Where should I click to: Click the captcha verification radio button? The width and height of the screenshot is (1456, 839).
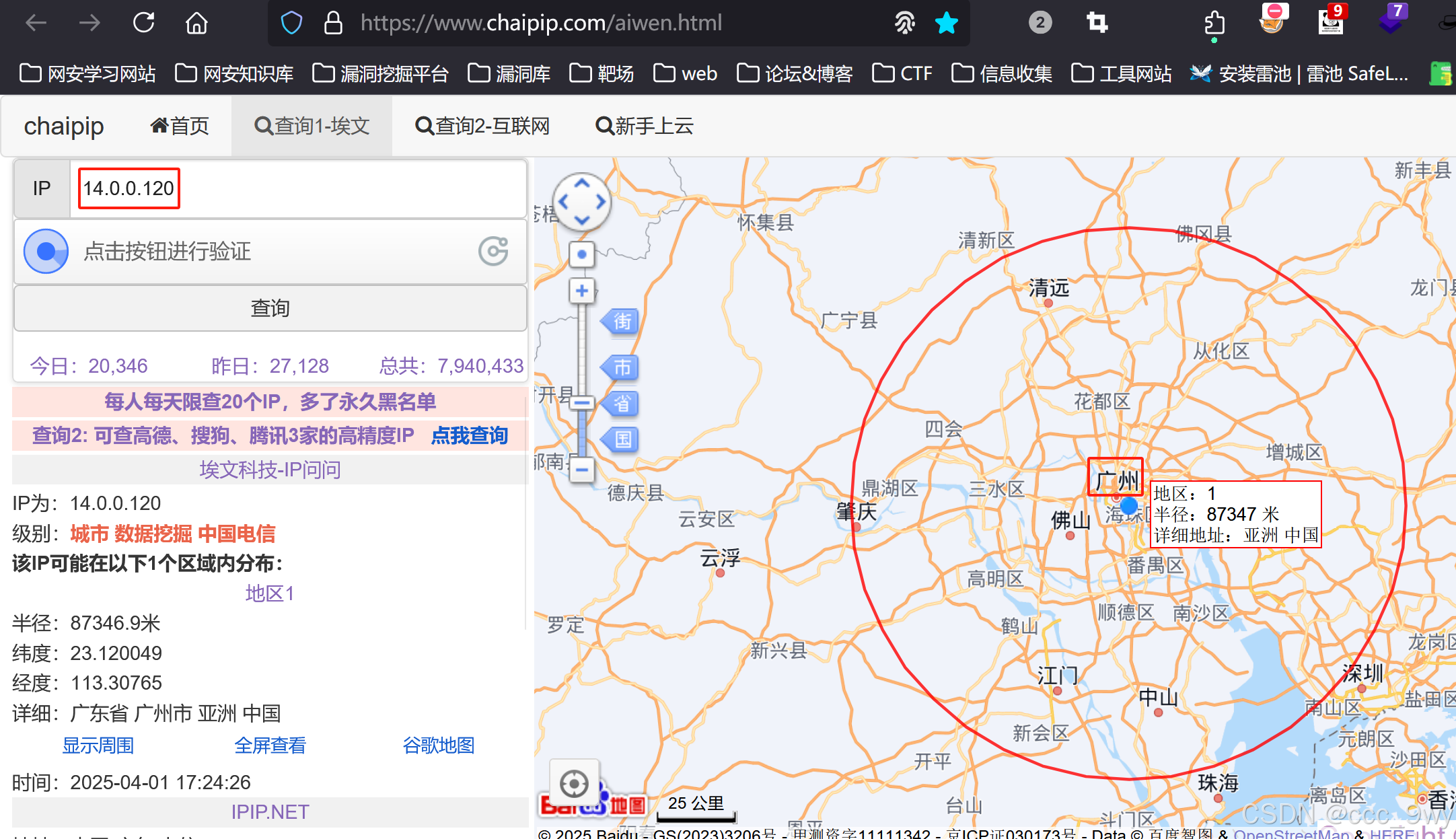click(x=46, y=251)
